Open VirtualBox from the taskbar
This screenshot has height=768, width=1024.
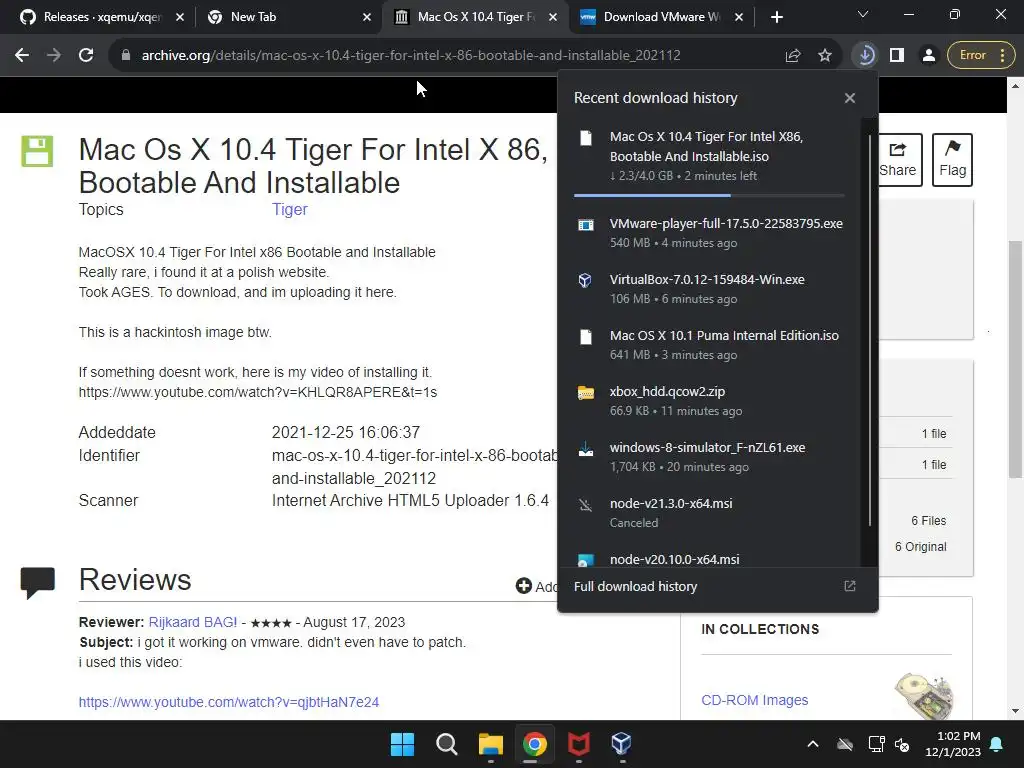[x=622, y=744]
